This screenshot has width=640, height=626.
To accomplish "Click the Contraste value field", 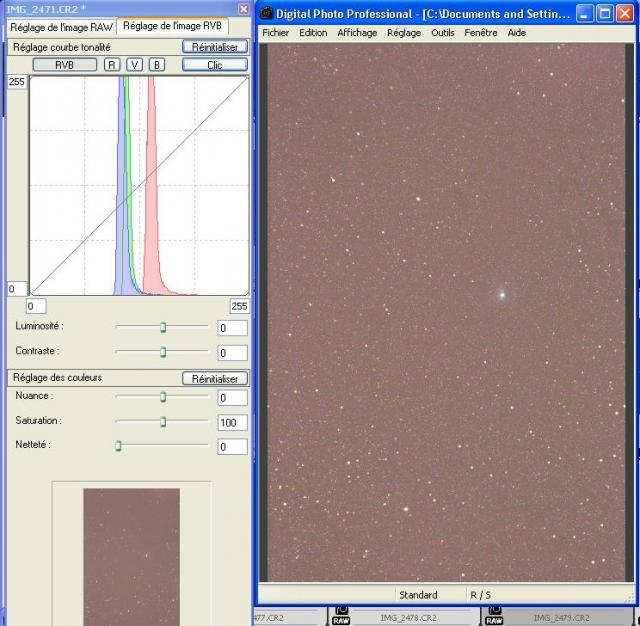I will pos(232,353).
